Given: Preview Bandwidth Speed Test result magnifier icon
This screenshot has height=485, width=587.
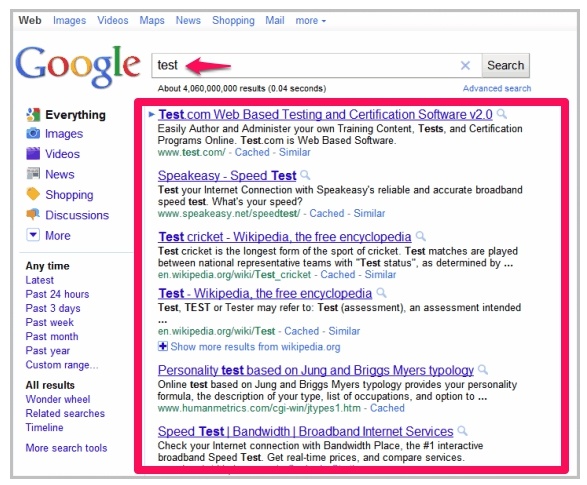Looking at the screenshot, I should pos(463,431).
